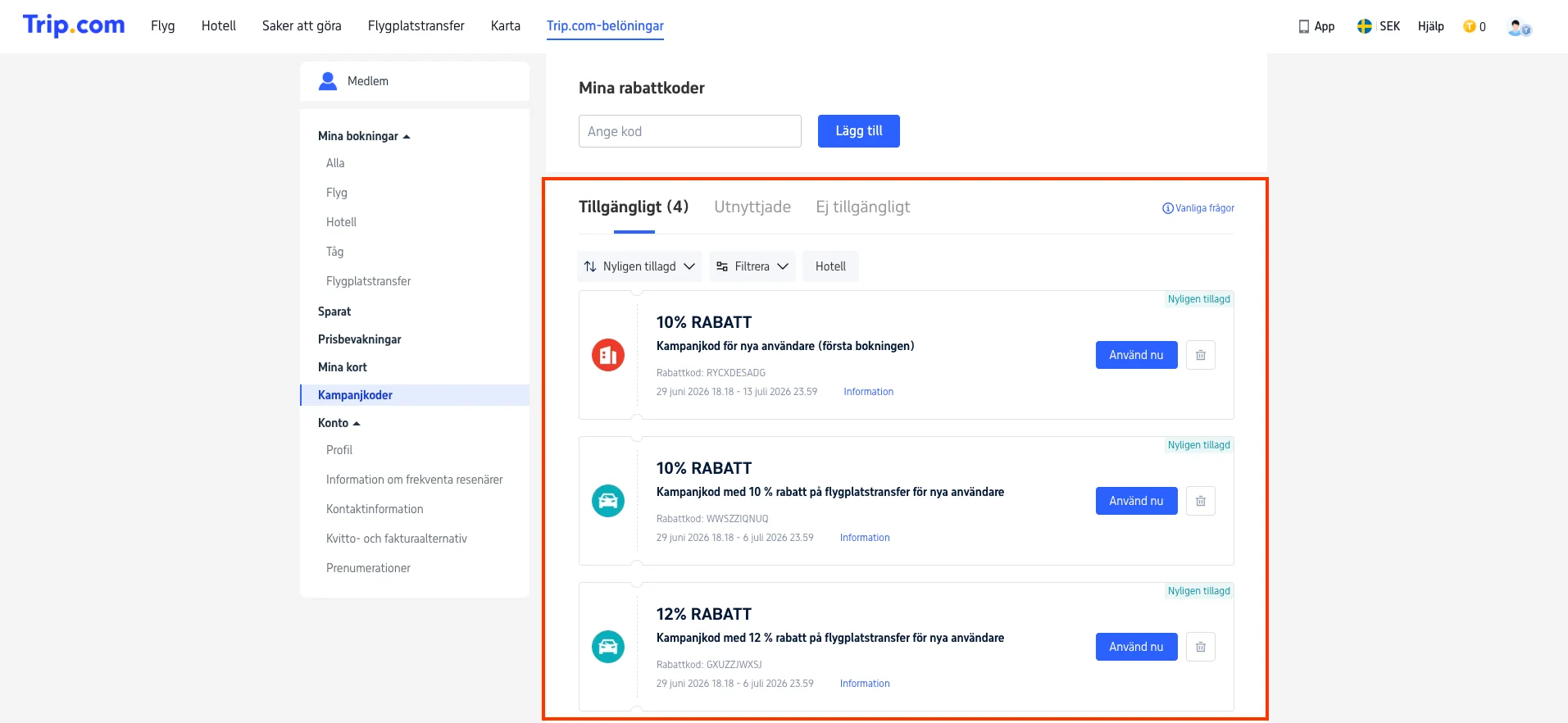The width and height of the screenshot is (1568, 723).
Task: Click the Trip.com logo
Action: click(74, 25)
